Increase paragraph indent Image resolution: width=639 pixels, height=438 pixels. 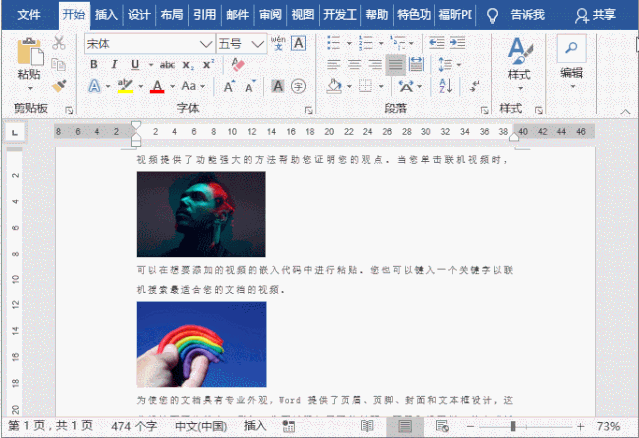457,43
